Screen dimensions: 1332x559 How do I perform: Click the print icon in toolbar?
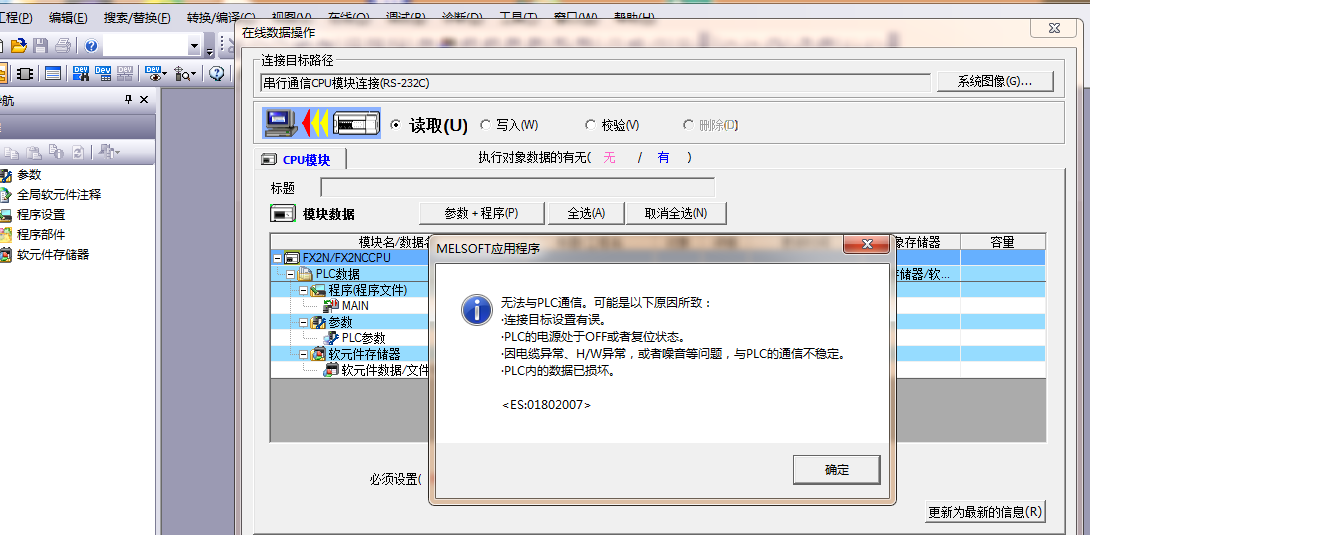coord(63,46)
